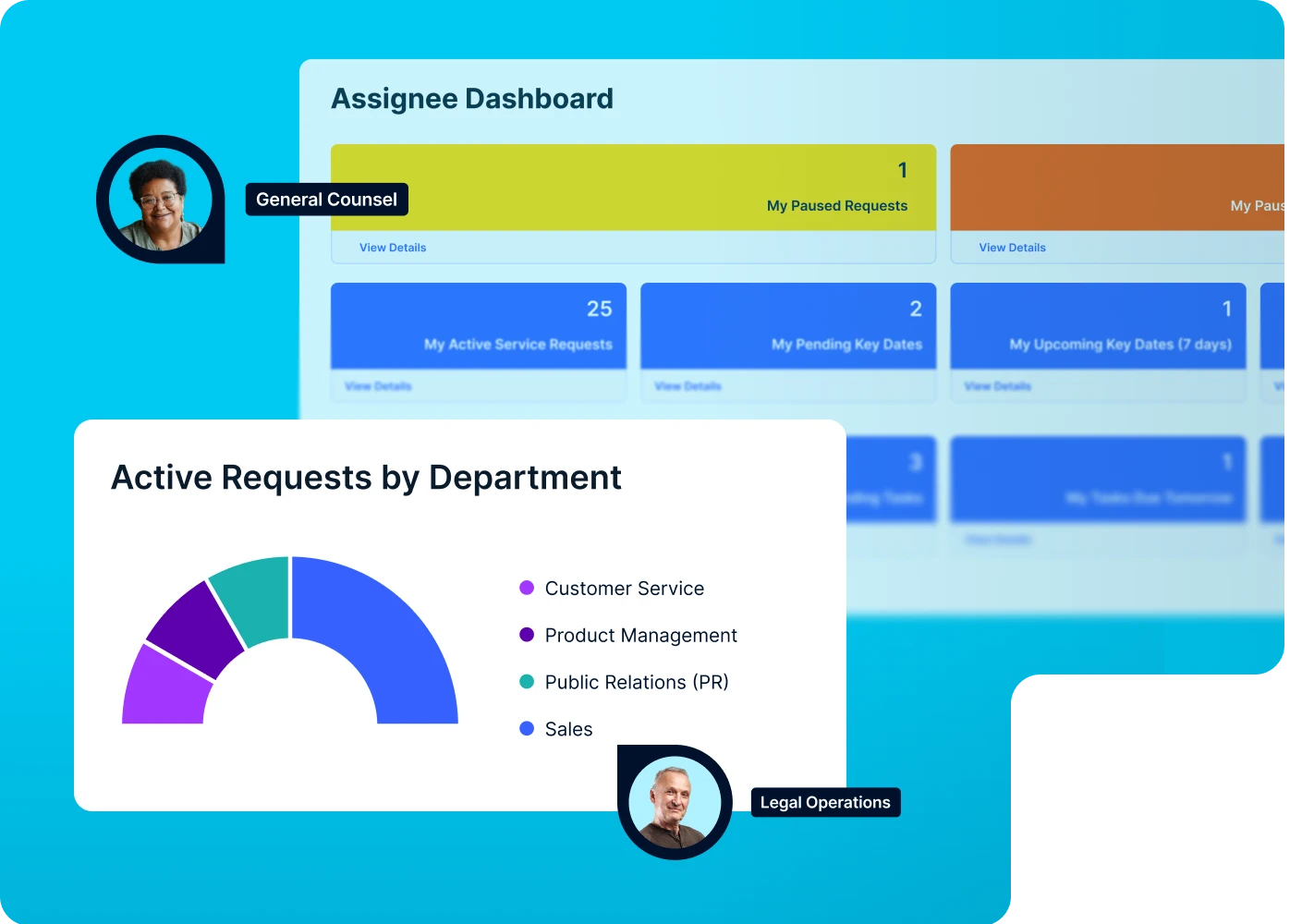Open View Details under My Pending Key Dates

coord(688,386)
